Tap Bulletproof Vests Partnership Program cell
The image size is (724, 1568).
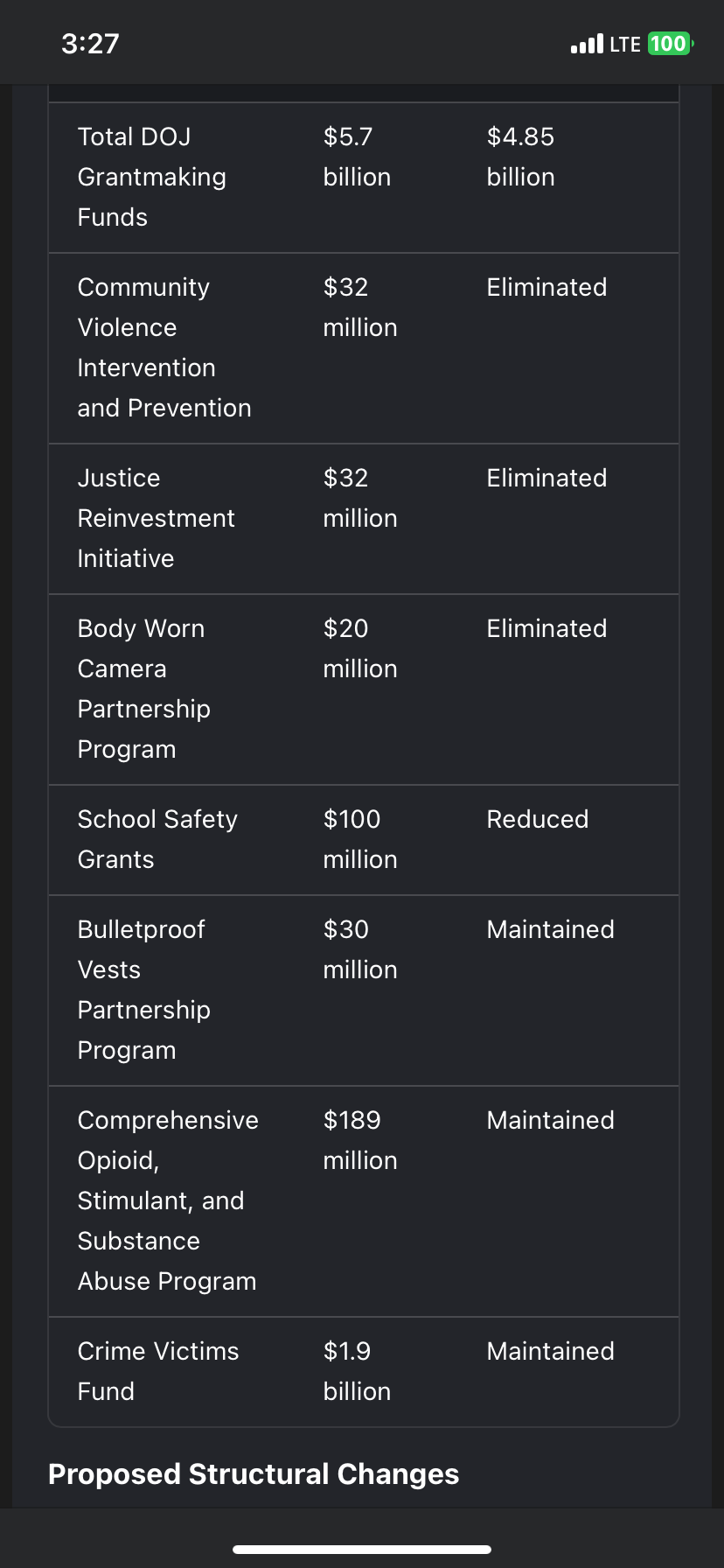143,990
